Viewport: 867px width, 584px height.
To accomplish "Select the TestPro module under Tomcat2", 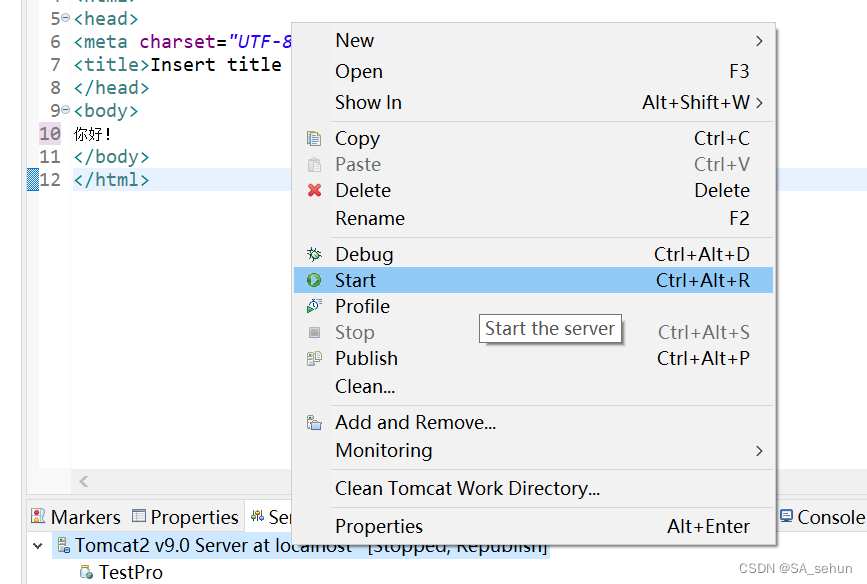I will click(x=130, y=573).
